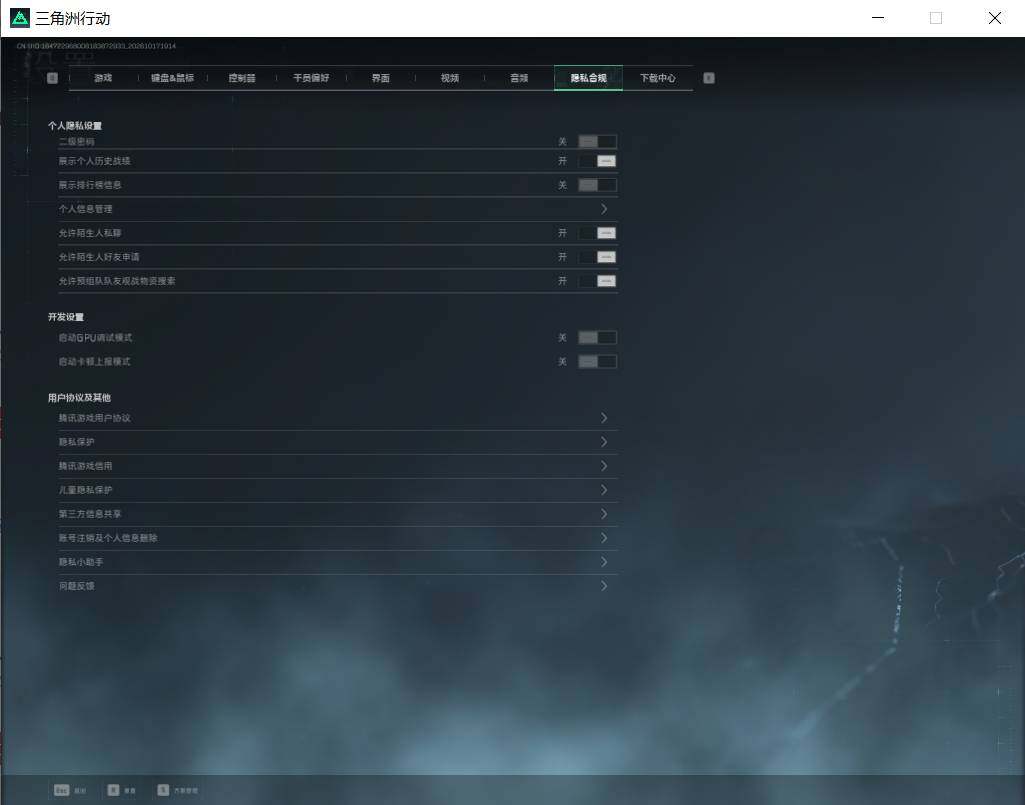Open the 界面 settings tab
Image resolution: width=1025 pixels, height=805 pixels.
coord(380,78)
